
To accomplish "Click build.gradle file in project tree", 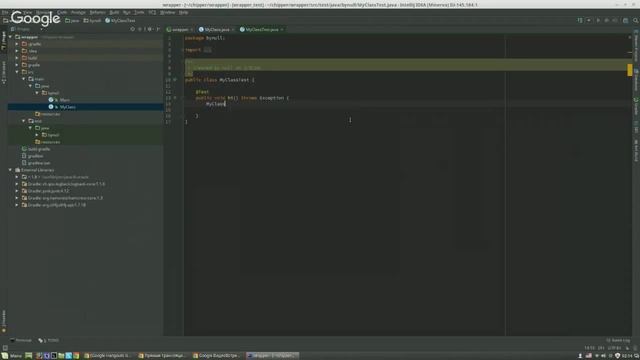I will (36, 149).
